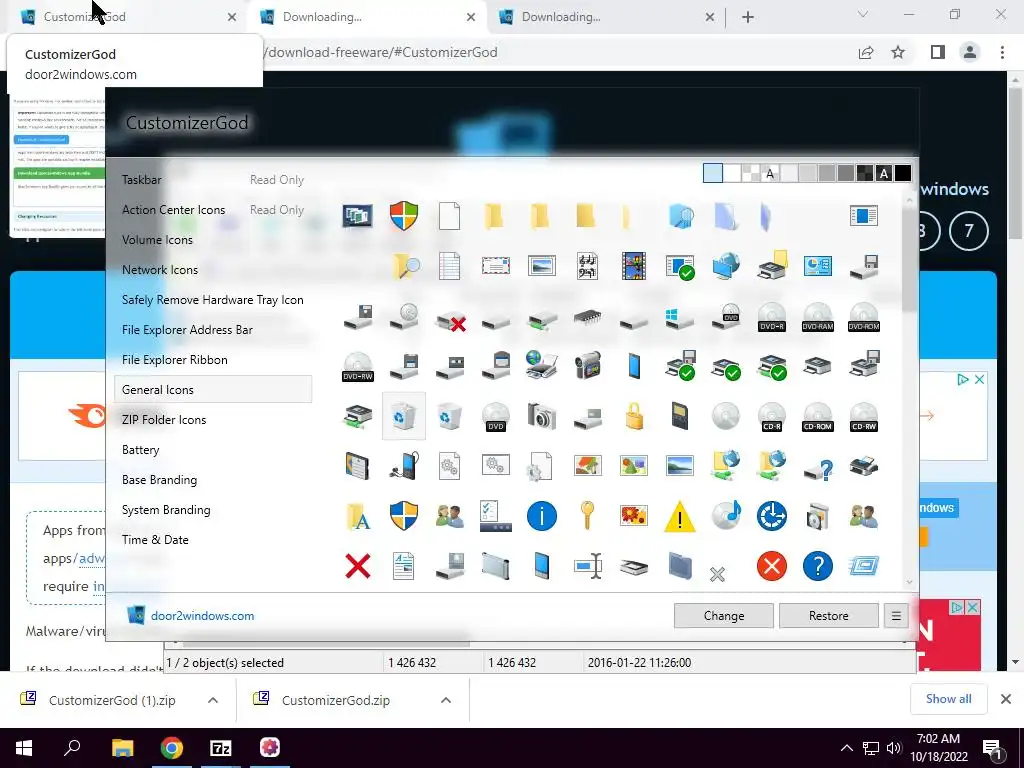Image resolution: width=1024 pixels, height=768 pixels.
Task: Open Action Center Icons category
Action: click(x=173, y=210)
